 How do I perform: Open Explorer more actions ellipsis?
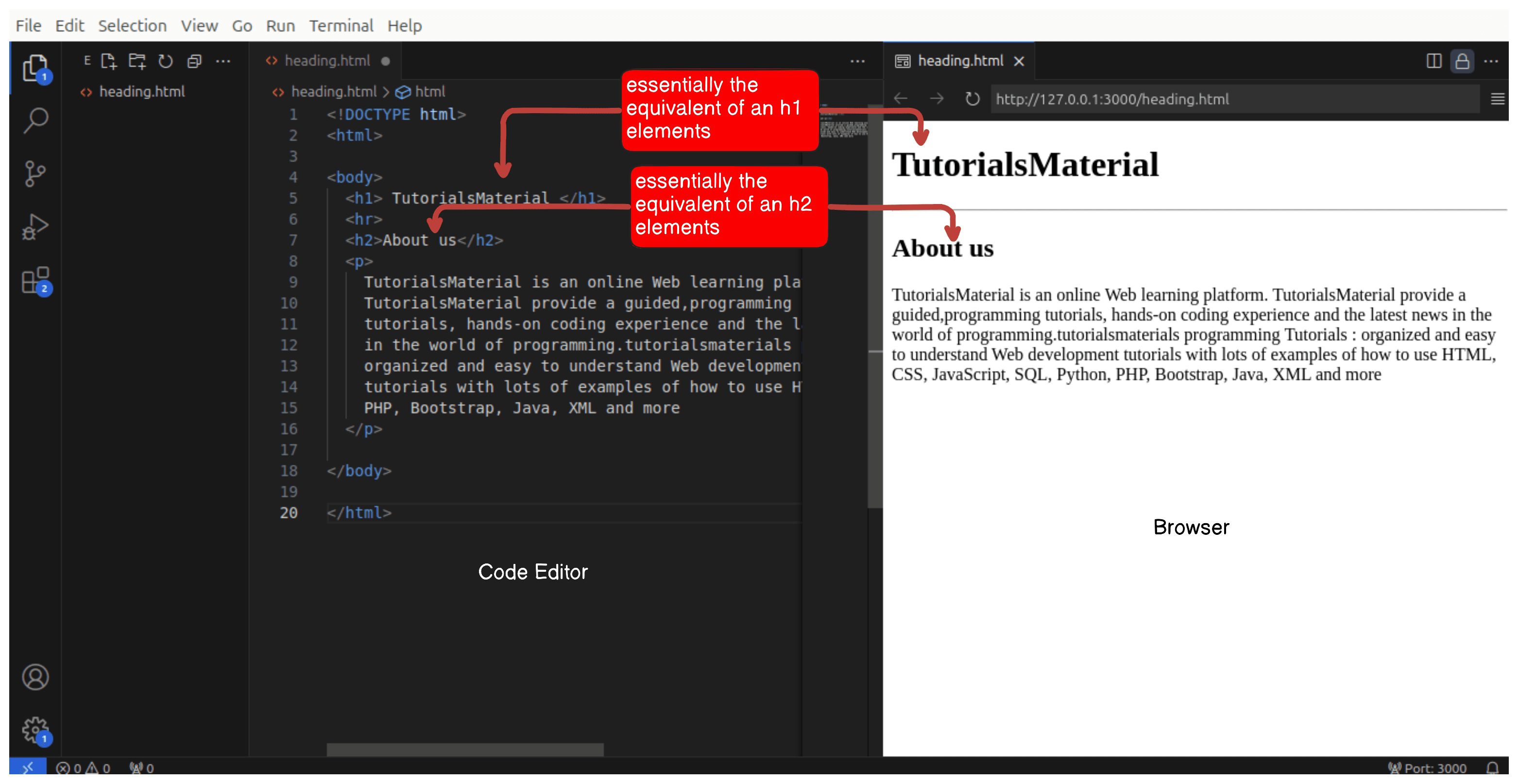click(x=223, y=61)
